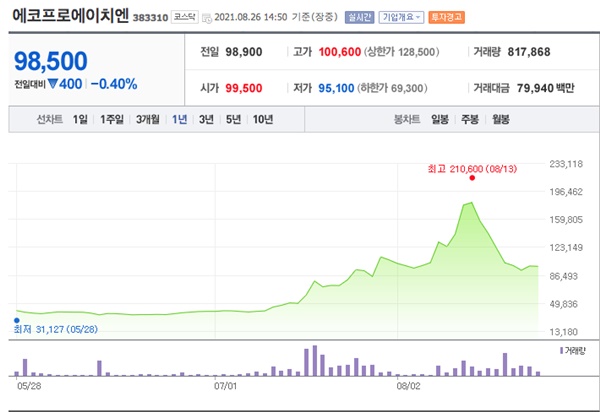Click the red 최고 210,600 peak marker dot

(472, 178)
